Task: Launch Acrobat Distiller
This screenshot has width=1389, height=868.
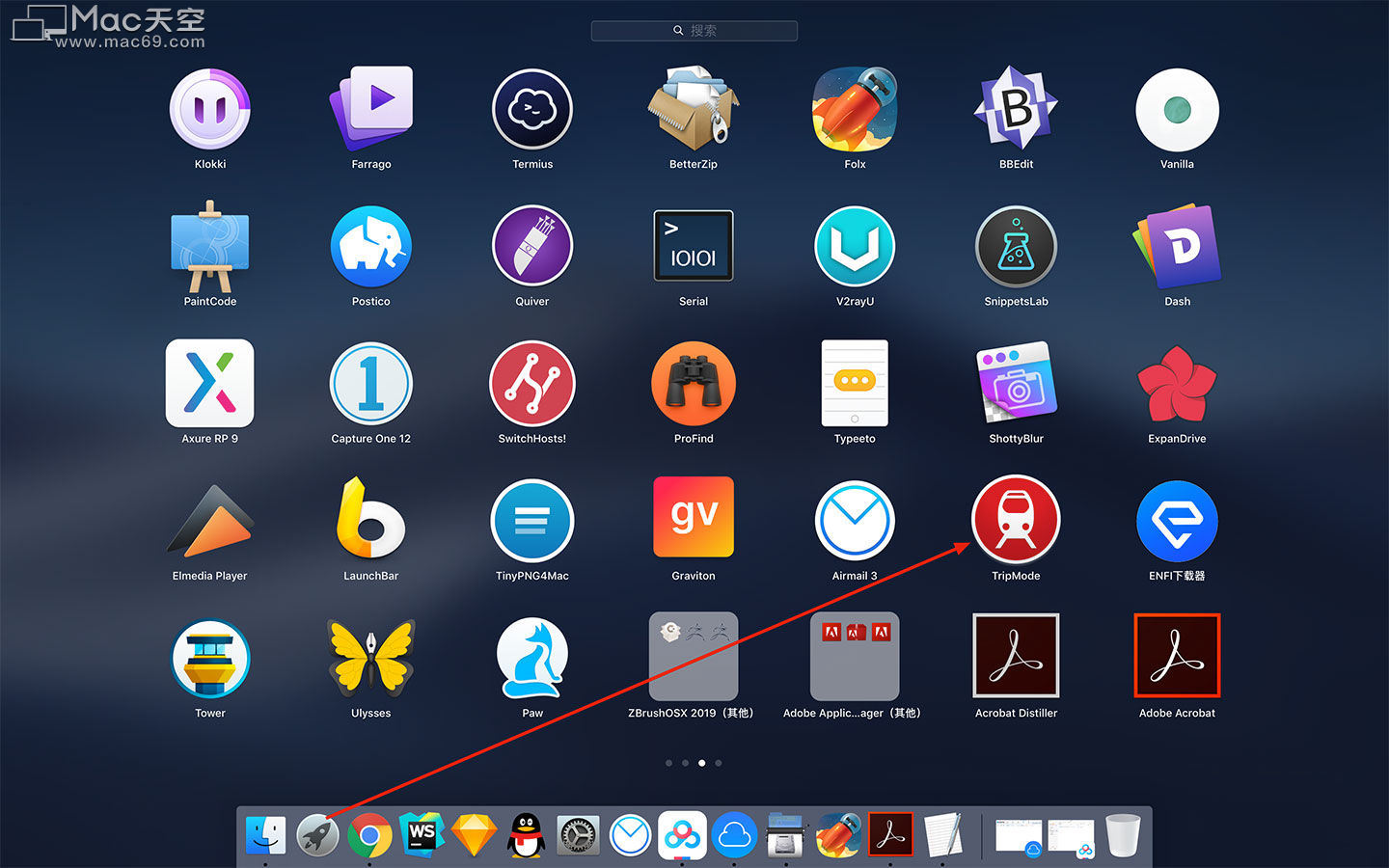Action: tap(1016, 656)
